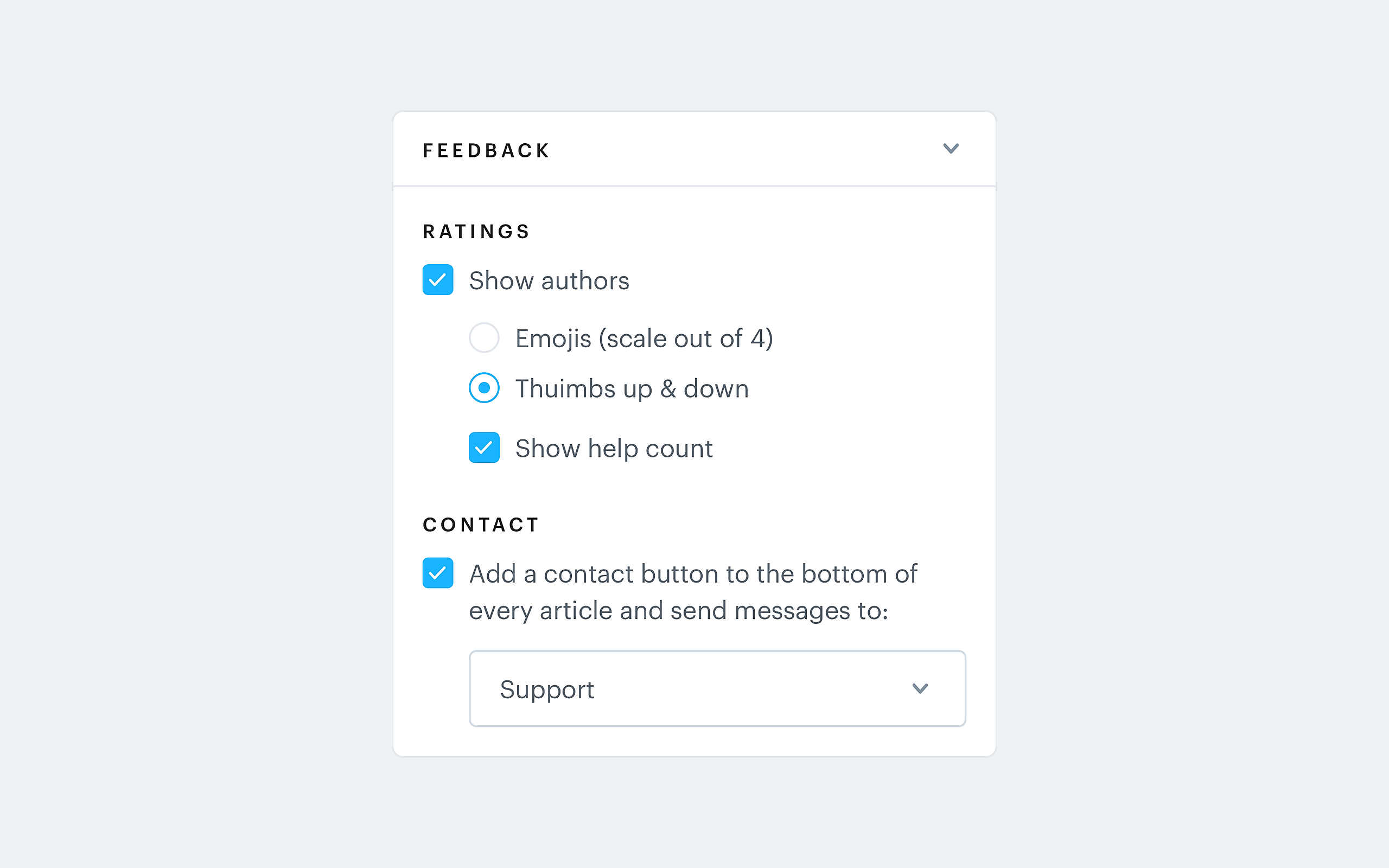Image resolution: width=1389 pixels, height=868 pixels.
Task: Open the Support dropdown menu
Action: 717,688
